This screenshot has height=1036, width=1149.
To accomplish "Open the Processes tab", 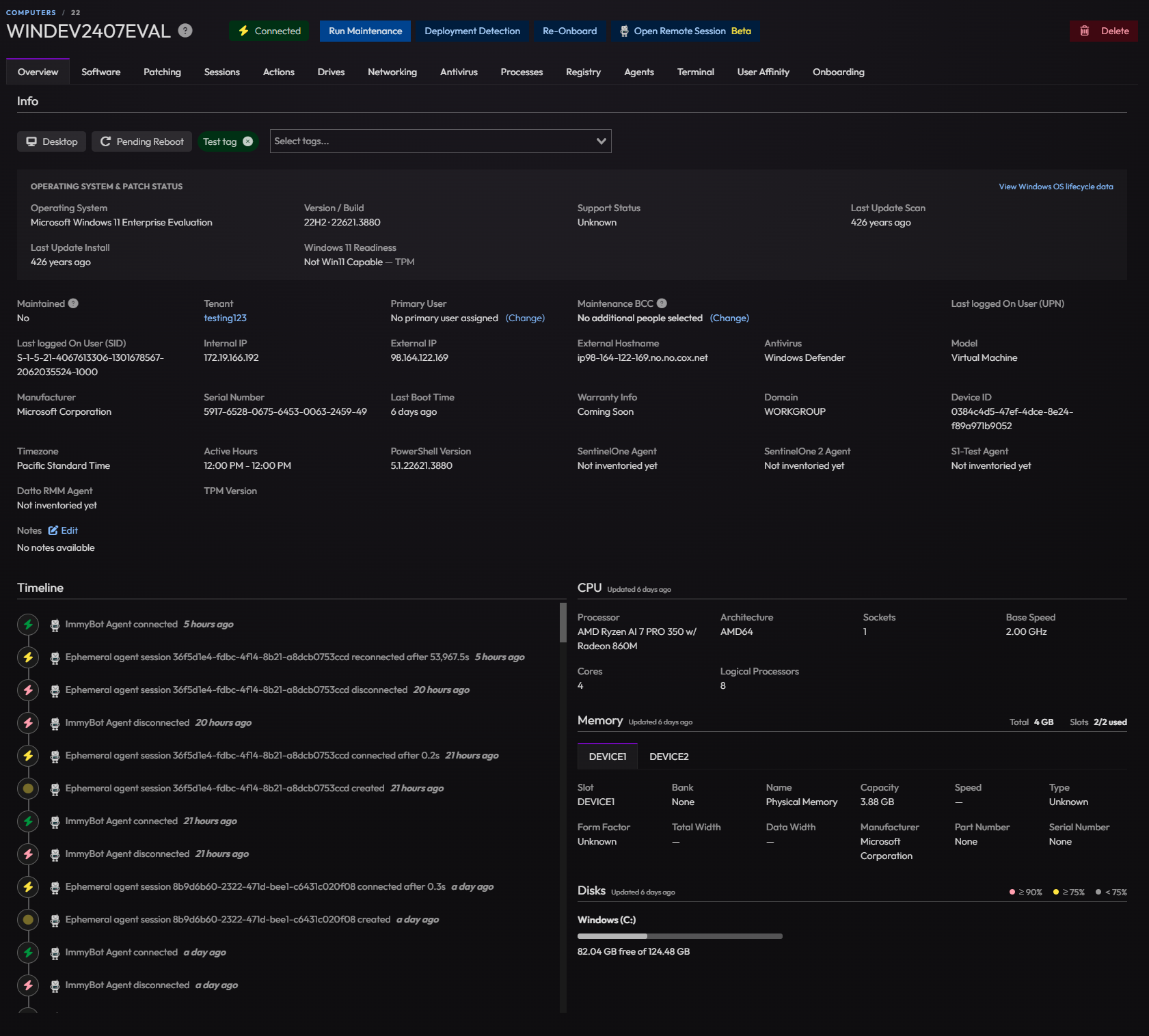I will (x=522, y=72).
